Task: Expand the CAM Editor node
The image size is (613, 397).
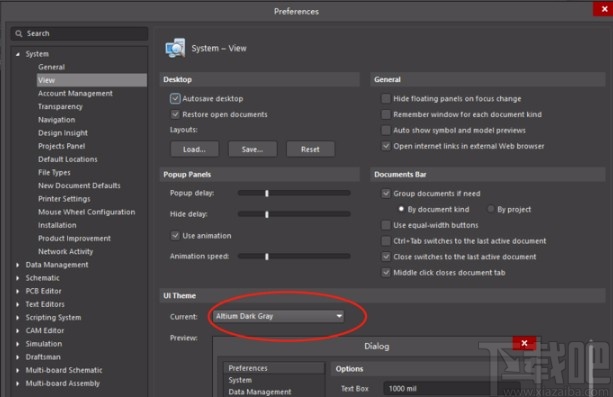Action: [18, 331]
